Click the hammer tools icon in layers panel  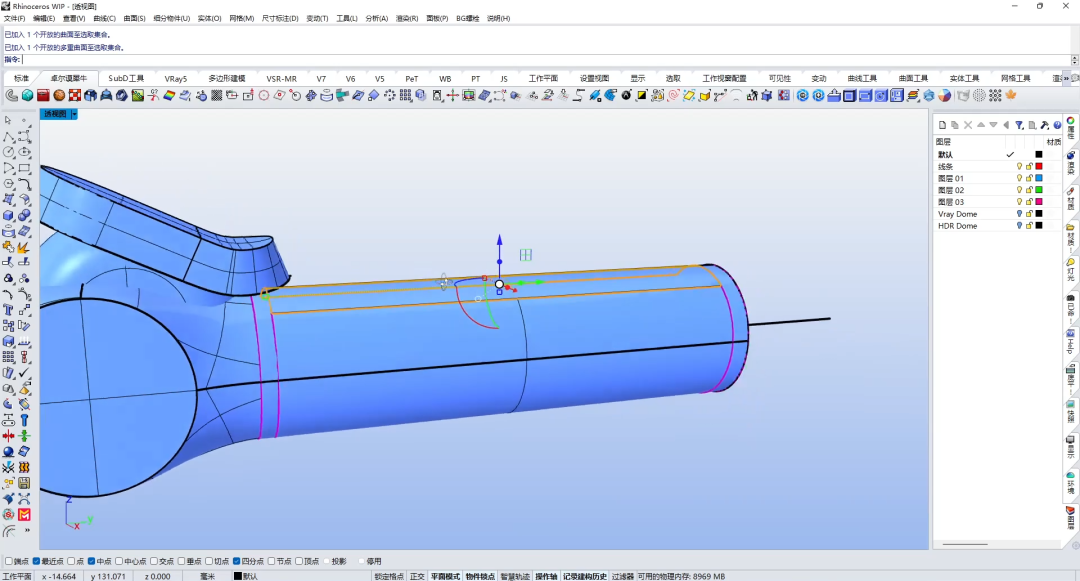1045,125
